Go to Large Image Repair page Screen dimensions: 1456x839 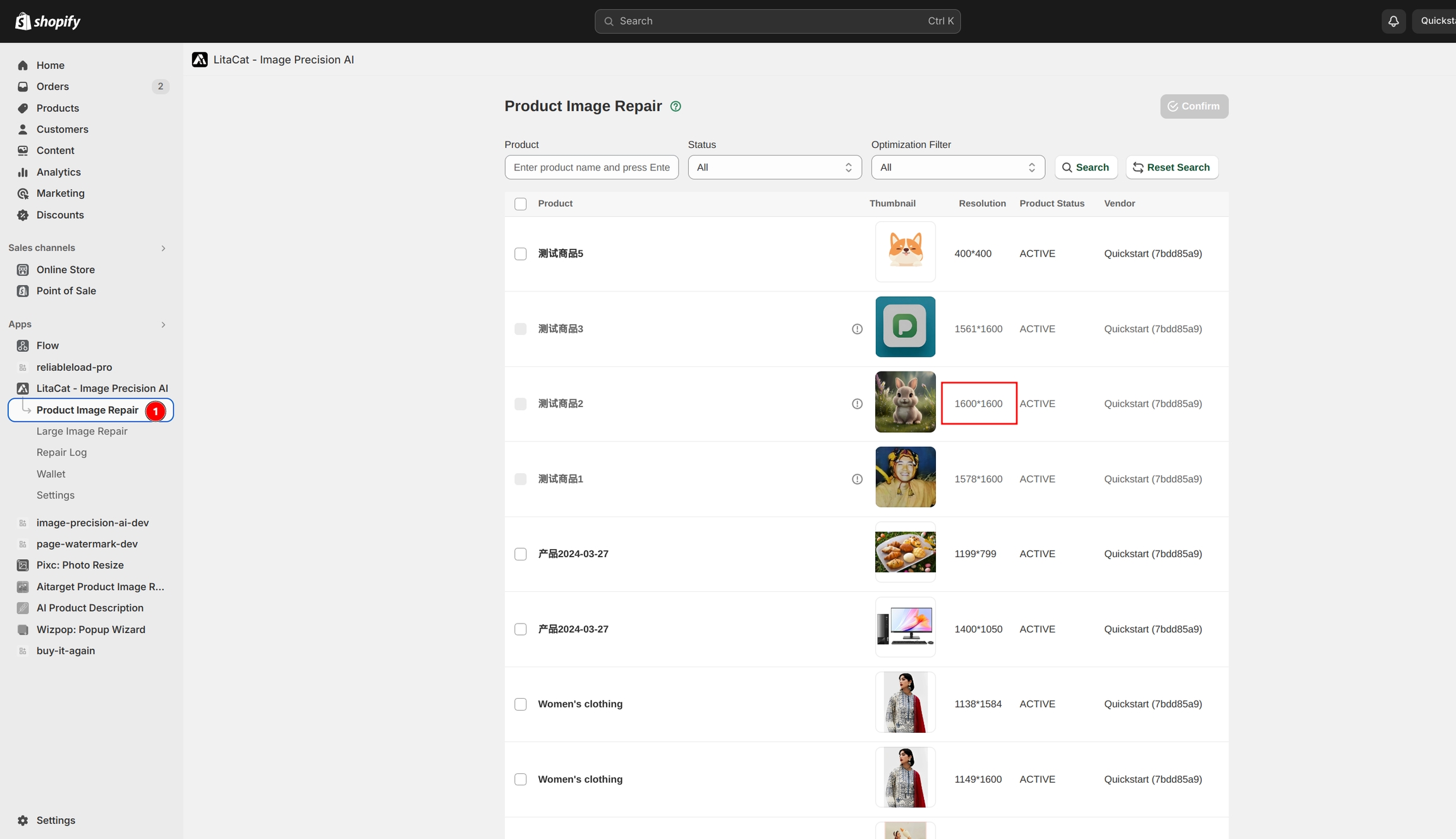coord(82,431)
